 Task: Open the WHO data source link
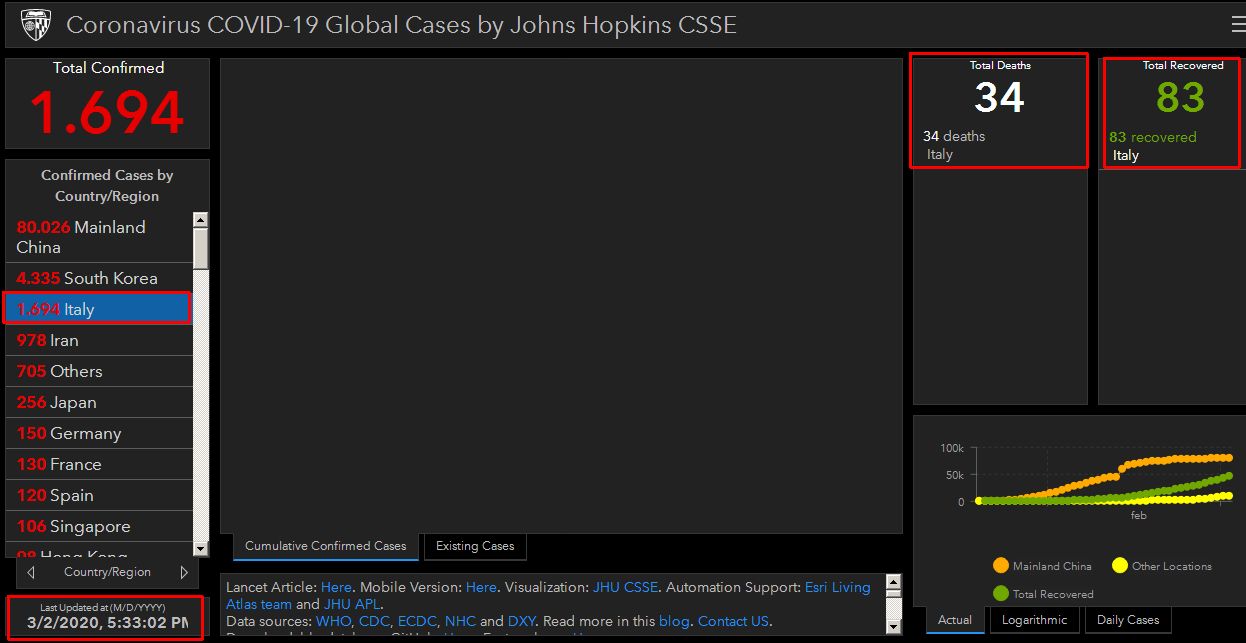pyautogui.click(x=332, y=621)
